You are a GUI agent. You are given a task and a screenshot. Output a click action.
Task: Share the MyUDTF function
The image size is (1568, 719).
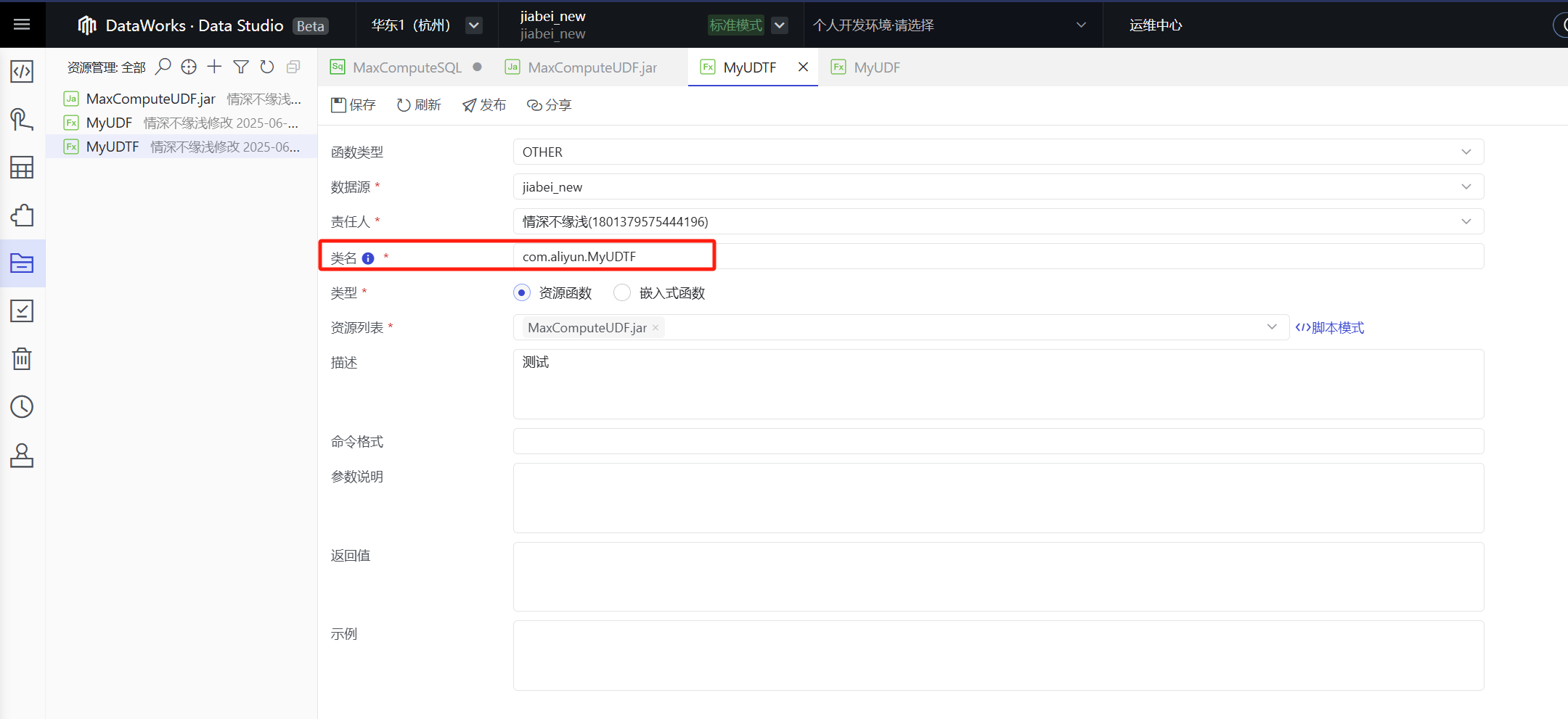click(550, 105)
